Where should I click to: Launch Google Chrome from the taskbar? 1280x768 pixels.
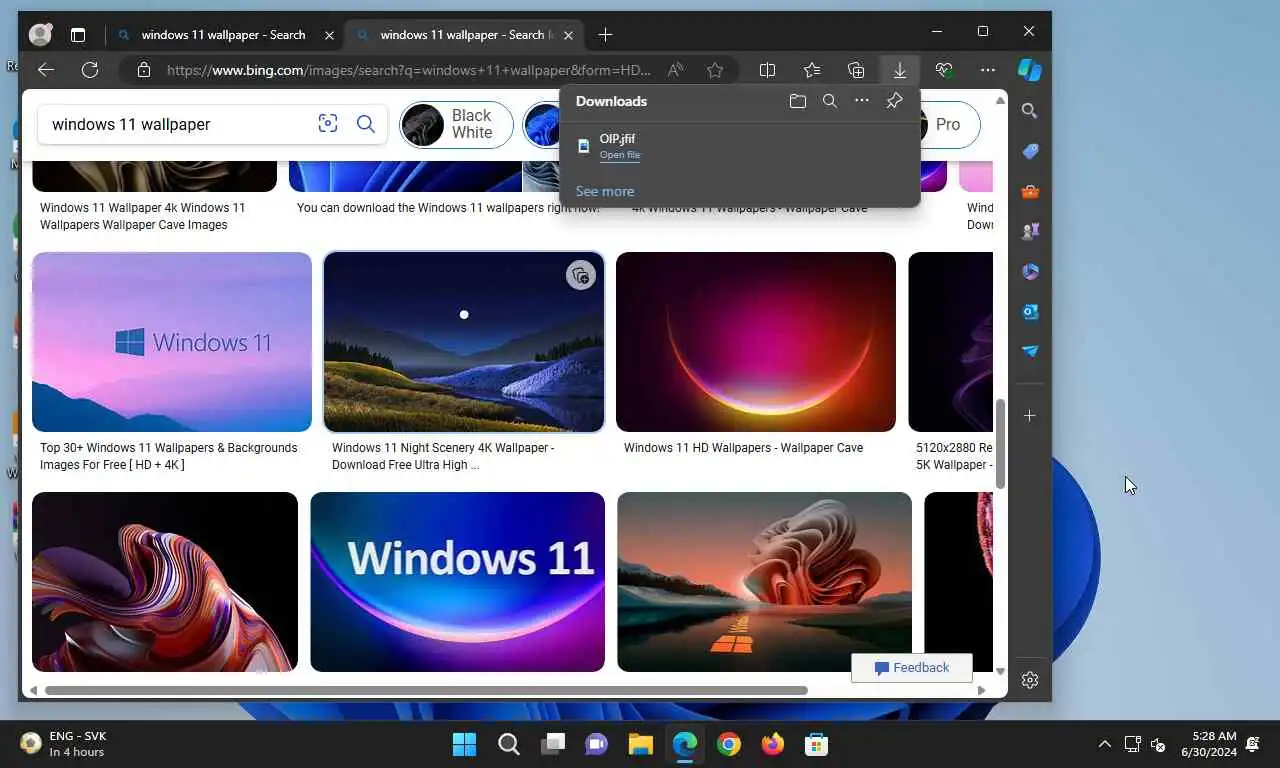[x=728, y=744]
